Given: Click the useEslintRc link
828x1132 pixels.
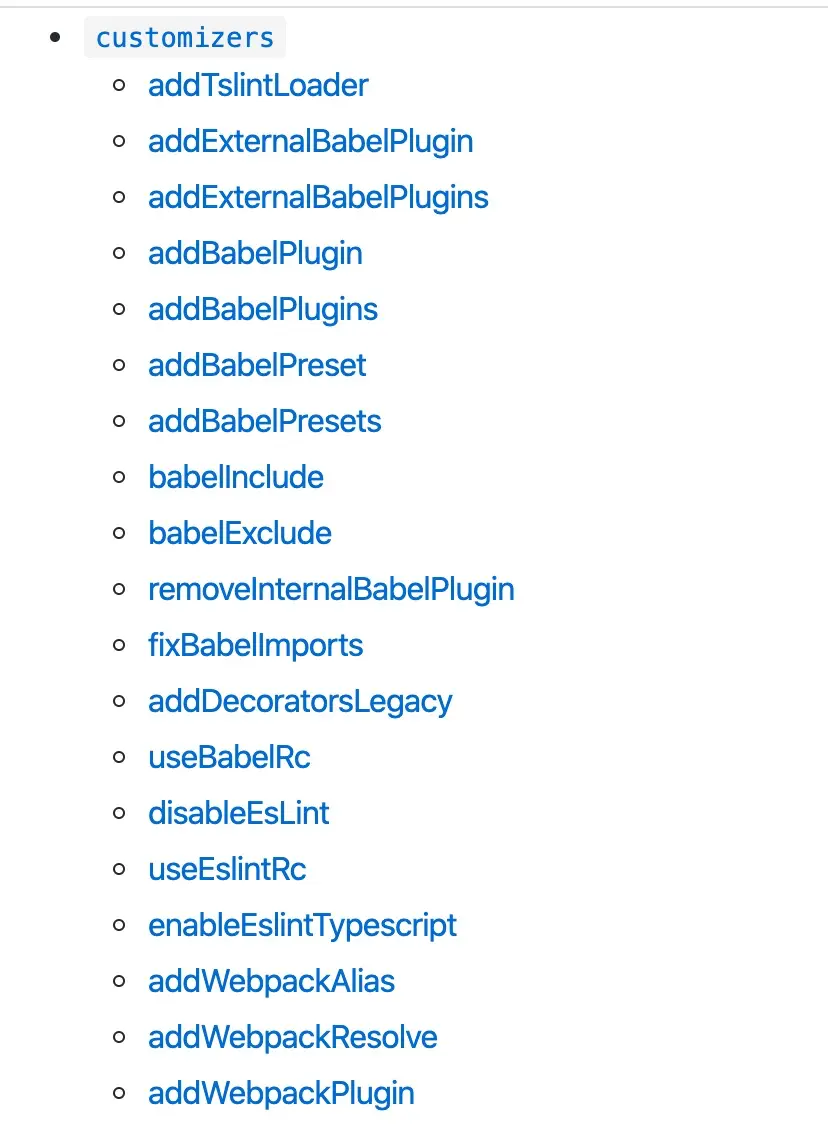Looking at the screenshot, I should click(x=227, y=869).
